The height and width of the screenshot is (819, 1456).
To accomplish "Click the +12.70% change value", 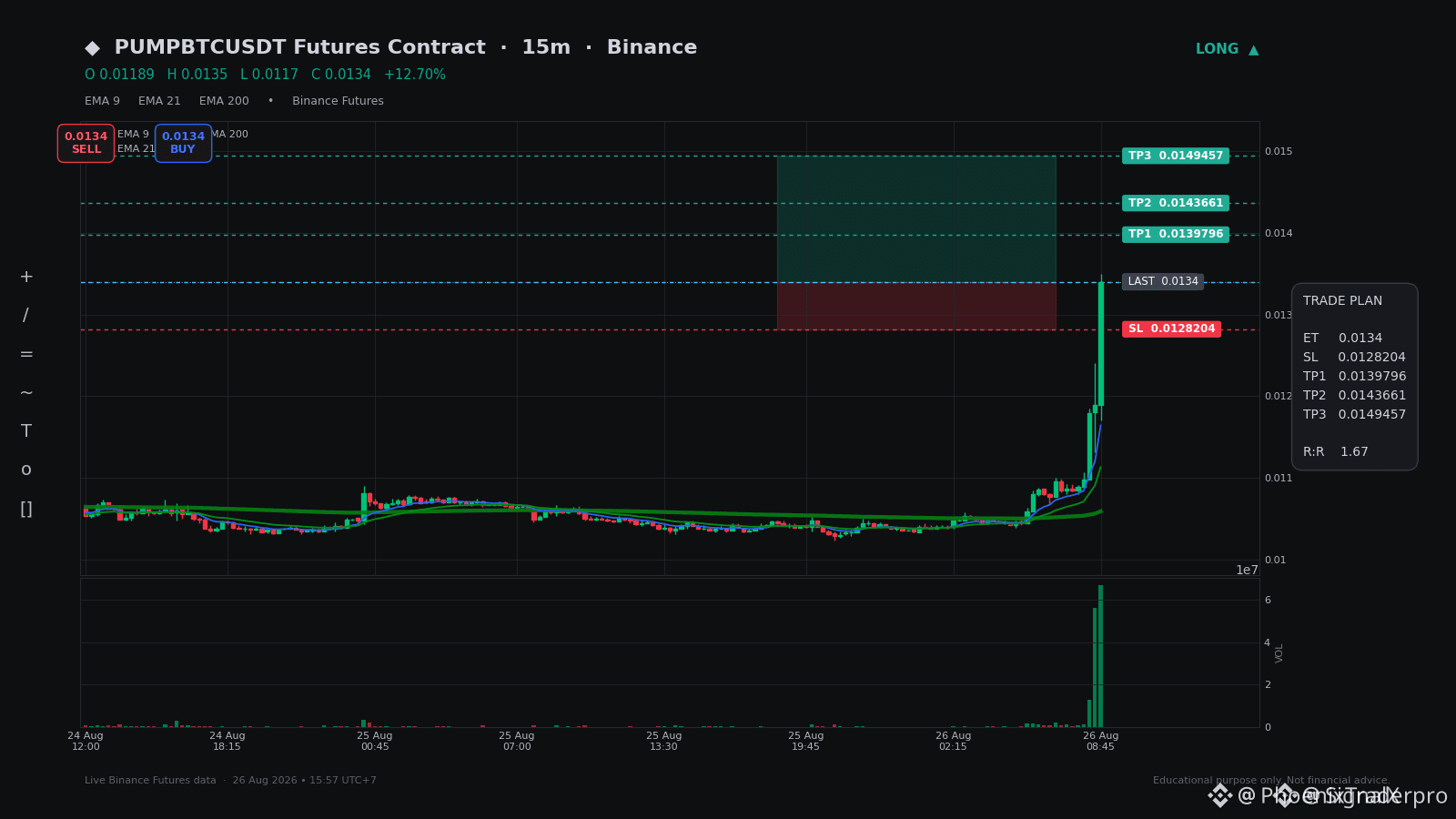I will click(415, 75).
